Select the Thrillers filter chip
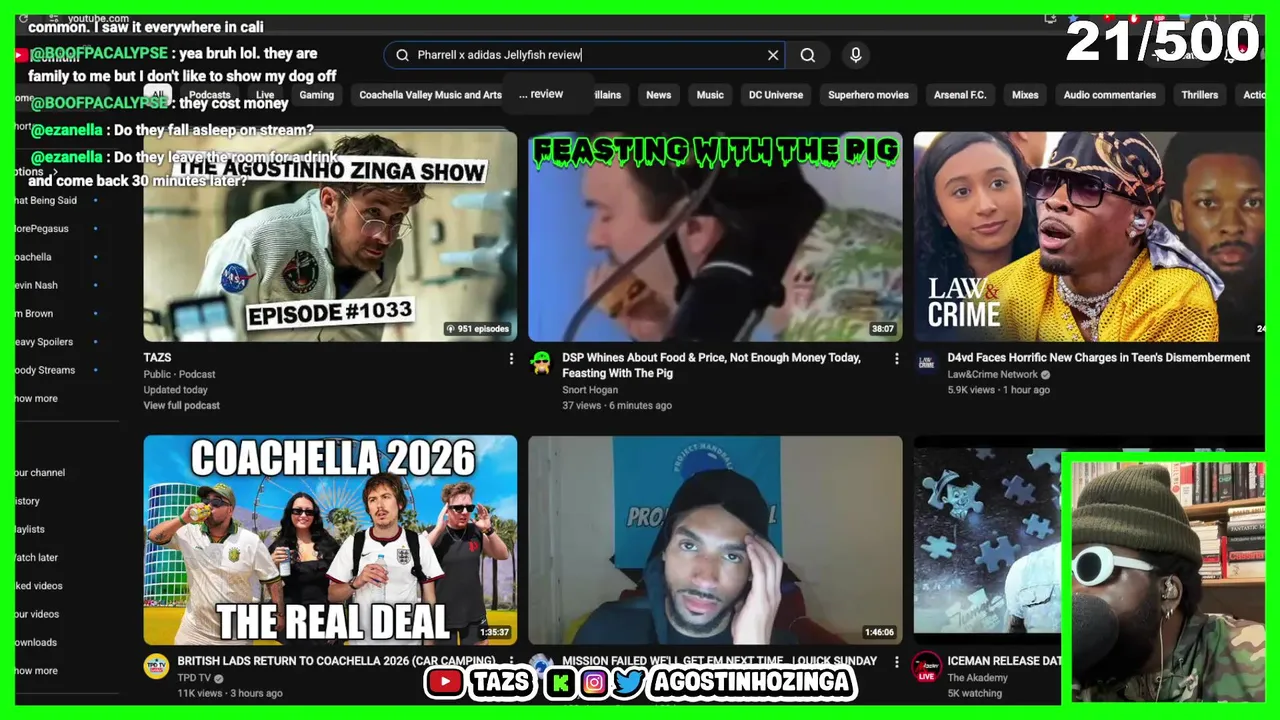The width and height of the screenshot is (1280, 720). tap(1199, 95)
